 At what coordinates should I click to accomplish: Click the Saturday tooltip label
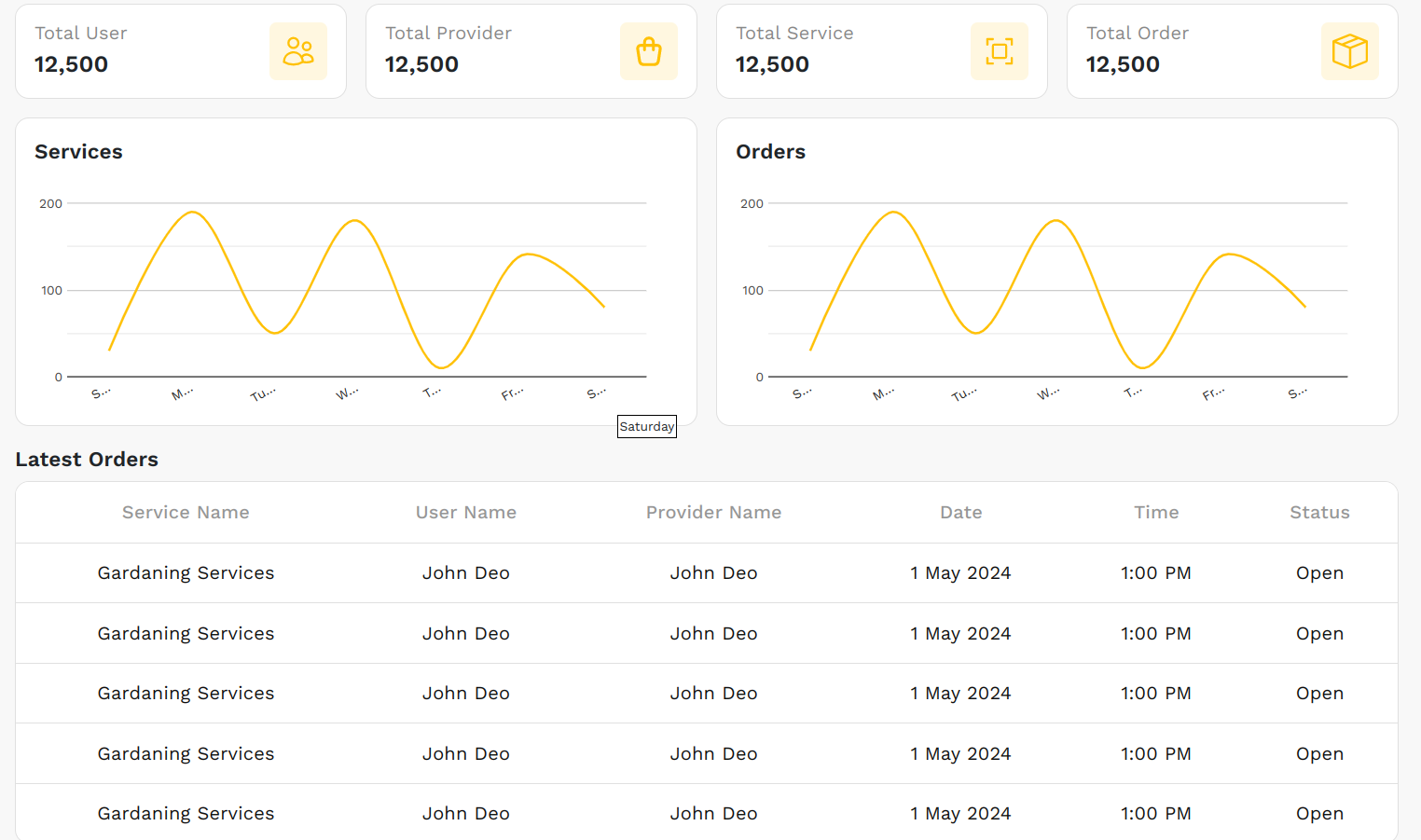point(646,426)
